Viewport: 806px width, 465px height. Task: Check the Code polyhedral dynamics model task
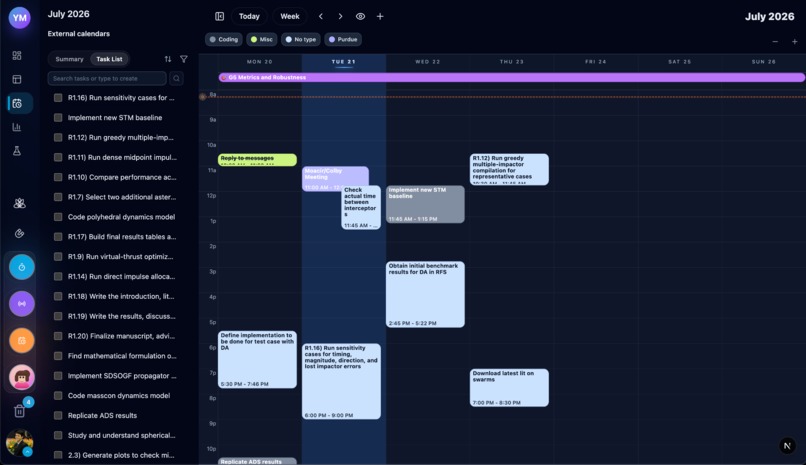(x=58, y=217)
